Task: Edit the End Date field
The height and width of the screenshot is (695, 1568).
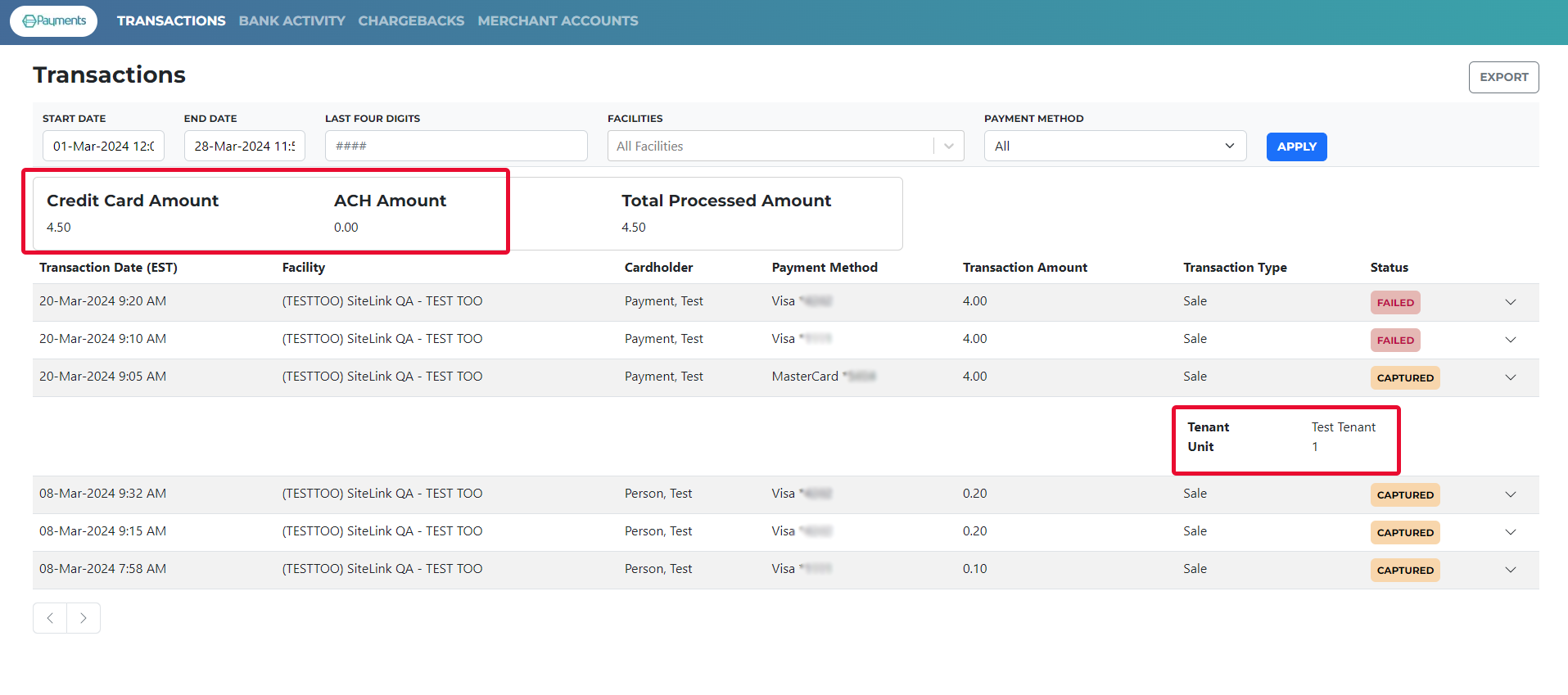Action: pyautogui.click(x=245, y=146)
